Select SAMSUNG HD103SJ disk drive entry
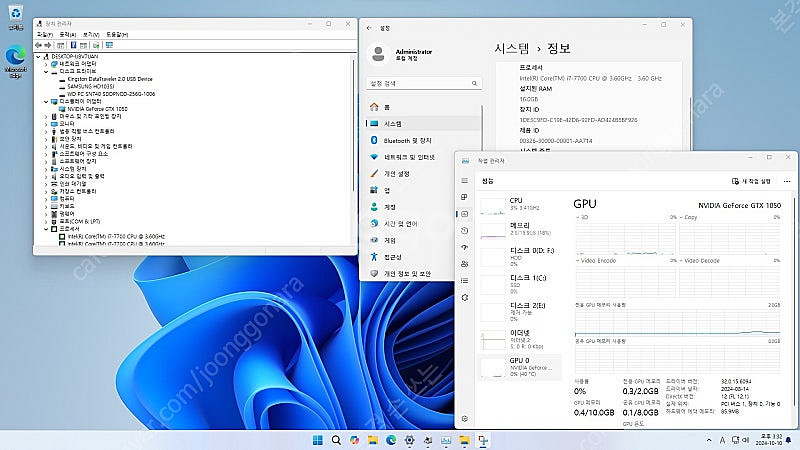The height and width of the screenshot is (450, 800). (x=91, y=87)
